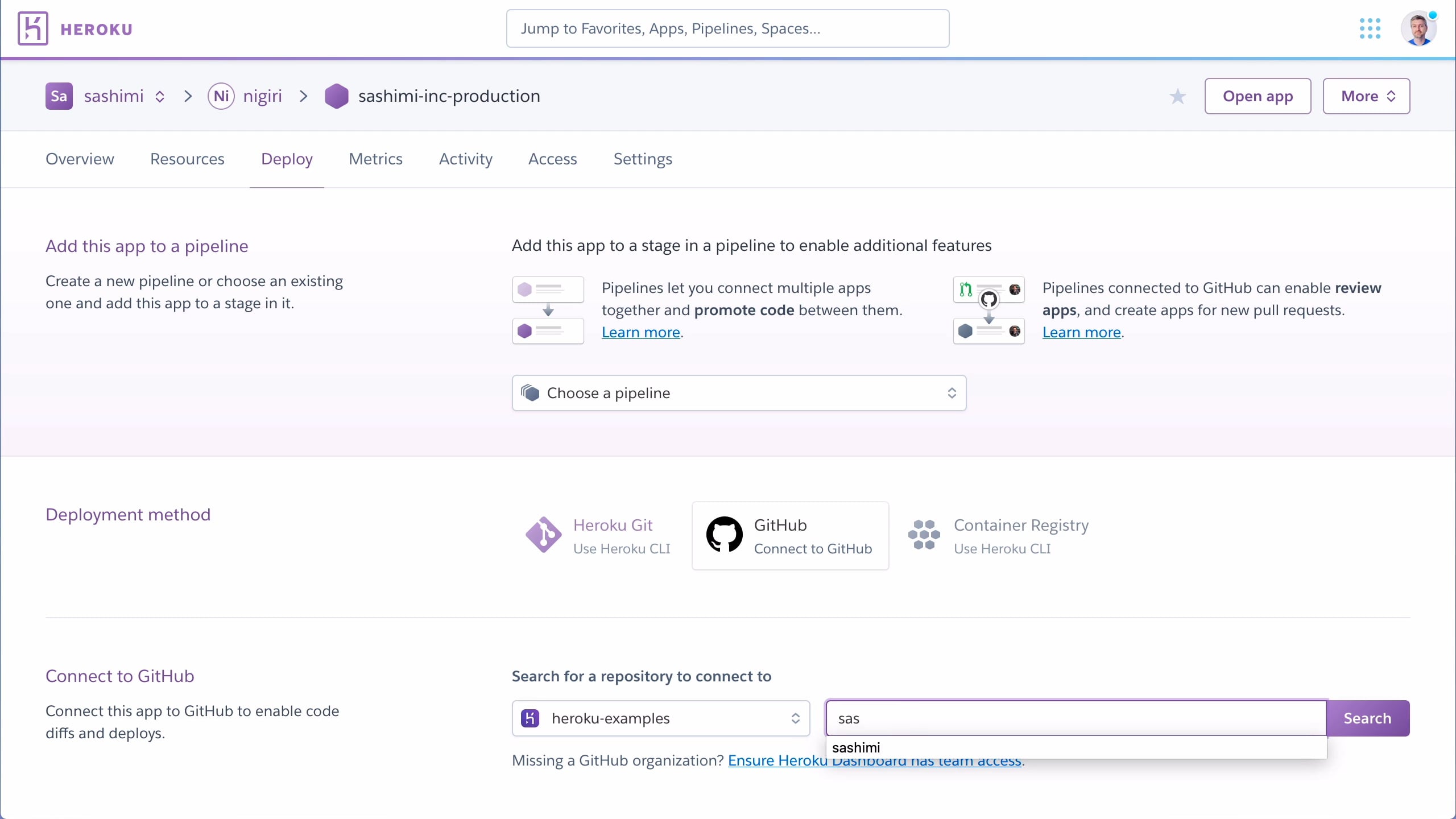
Task: Click the sashimi breadcrumb team name
Action: point(114,96)
